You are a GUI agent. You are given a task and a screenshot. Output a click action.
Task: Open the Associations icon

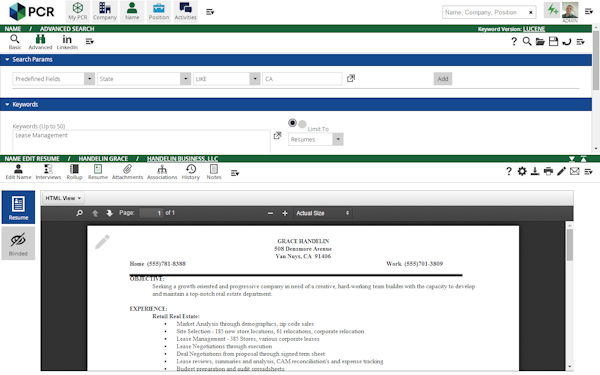coord(162,172)
